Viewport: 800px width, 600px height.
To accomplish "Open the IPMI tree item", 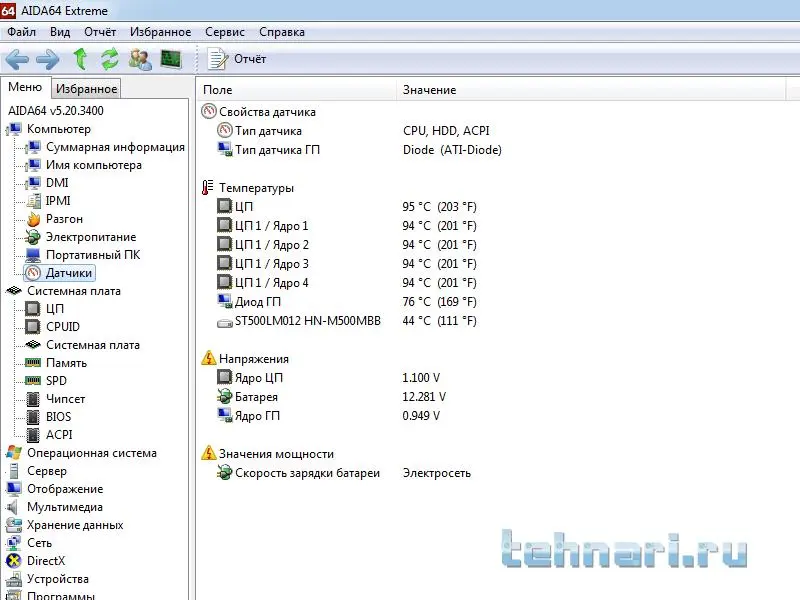I will click(58, 201).
